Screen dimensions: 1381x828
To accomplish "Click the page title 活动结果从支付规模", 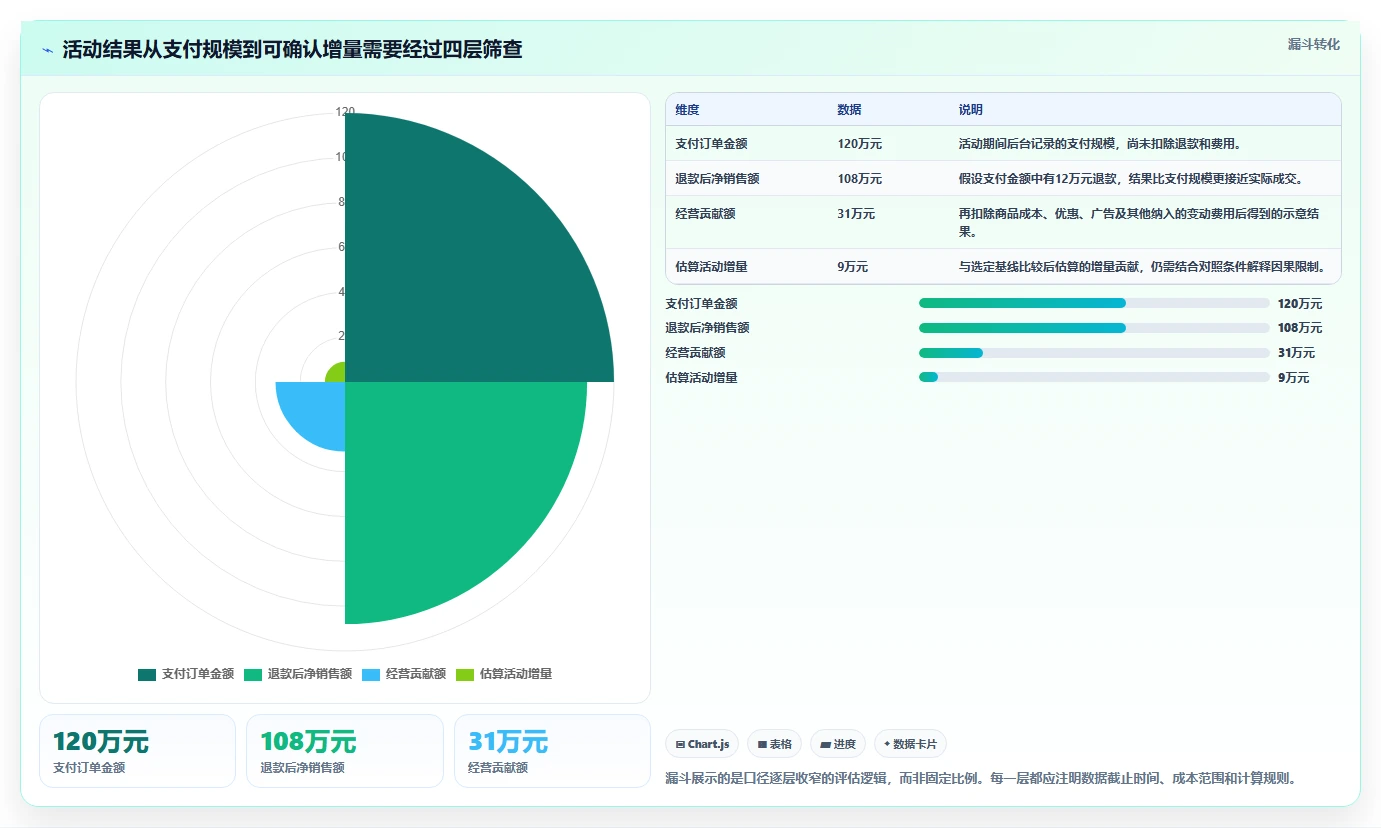I will point(292,49).
